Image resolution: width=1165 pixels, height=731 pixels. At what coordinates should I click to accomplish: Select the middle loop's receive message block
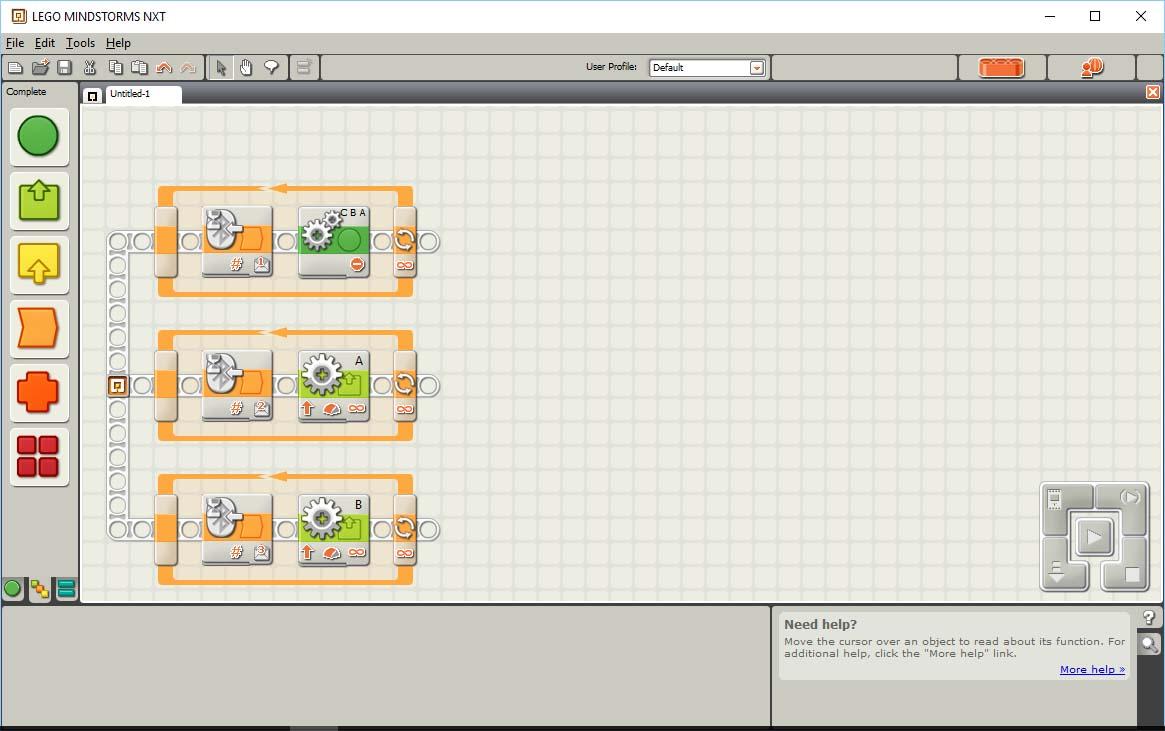[x=237, y=386]
